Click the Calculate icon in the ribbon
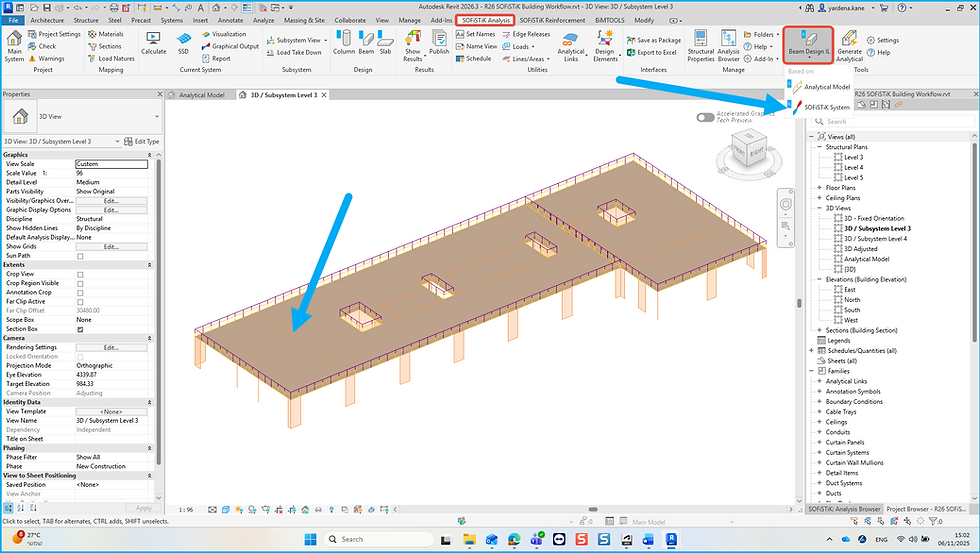This screenshot has width=980, height=553. tap(153, 43)
